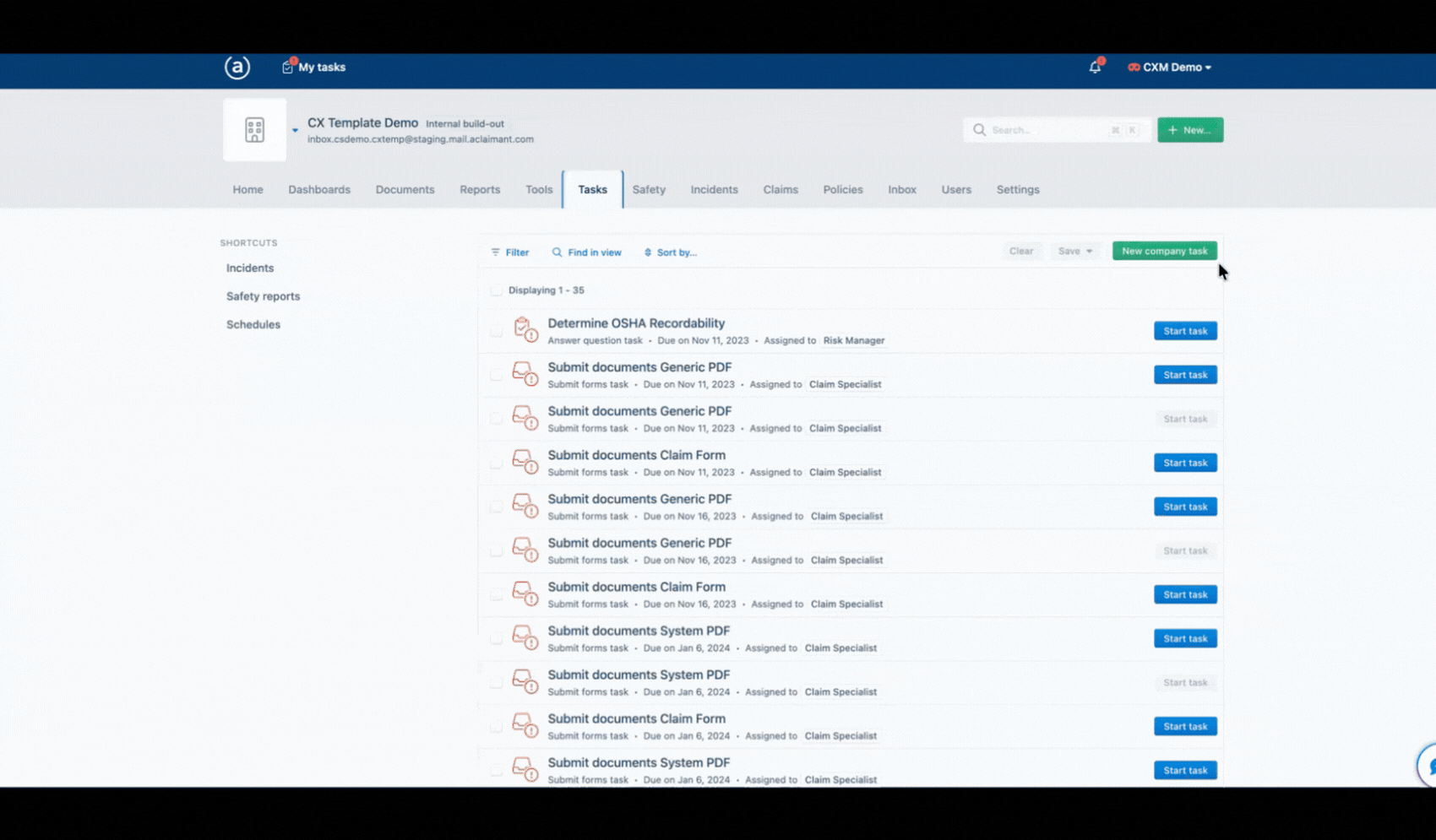Open the Reports tab

(480, 189)
